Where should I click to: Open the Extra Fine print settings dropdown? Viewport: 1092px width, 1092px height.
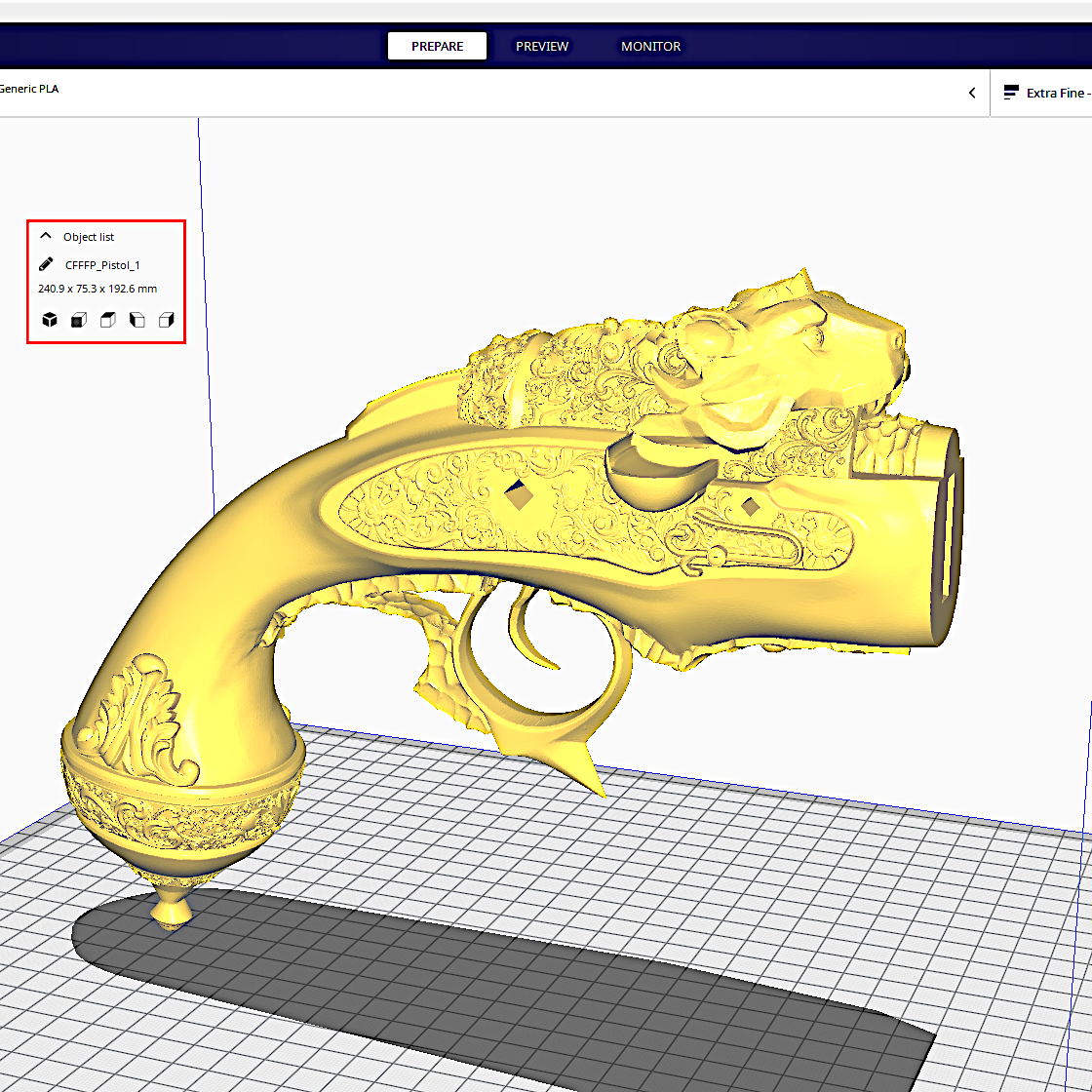(1058, 93)
